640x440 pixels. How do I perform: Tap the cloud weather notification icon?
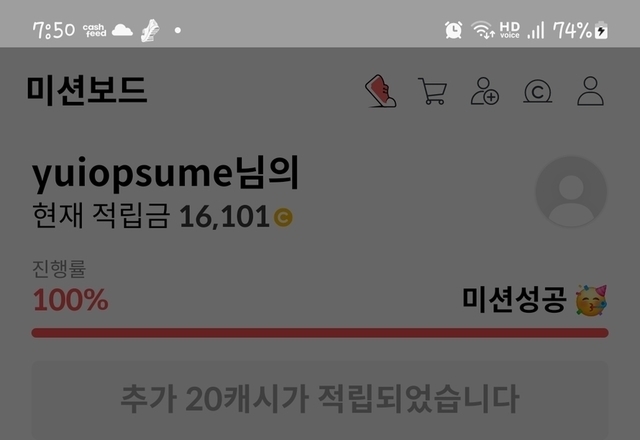click(122, 30)
